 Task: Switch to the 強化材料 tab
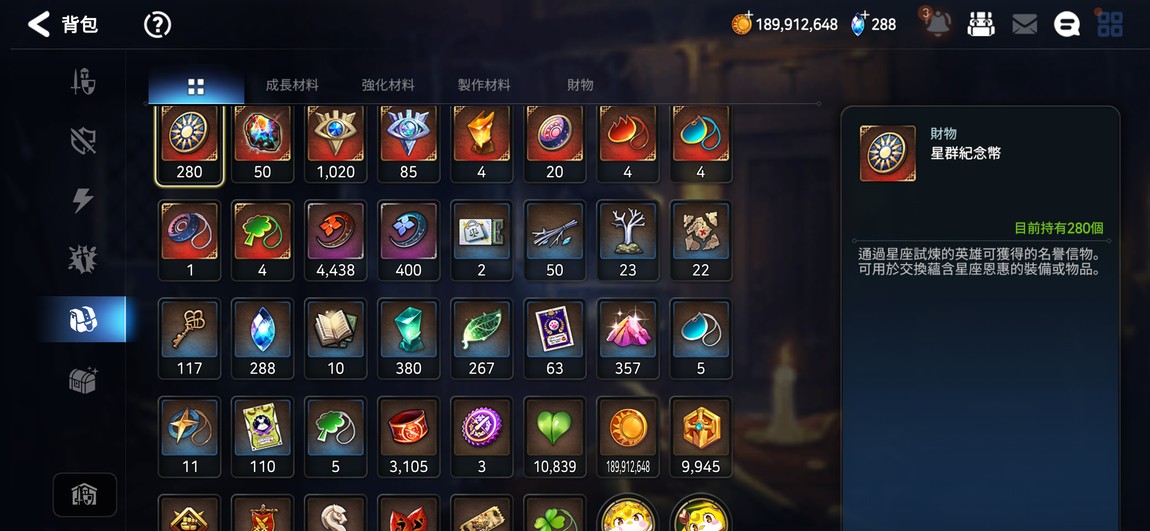click(x=388, y=85)
